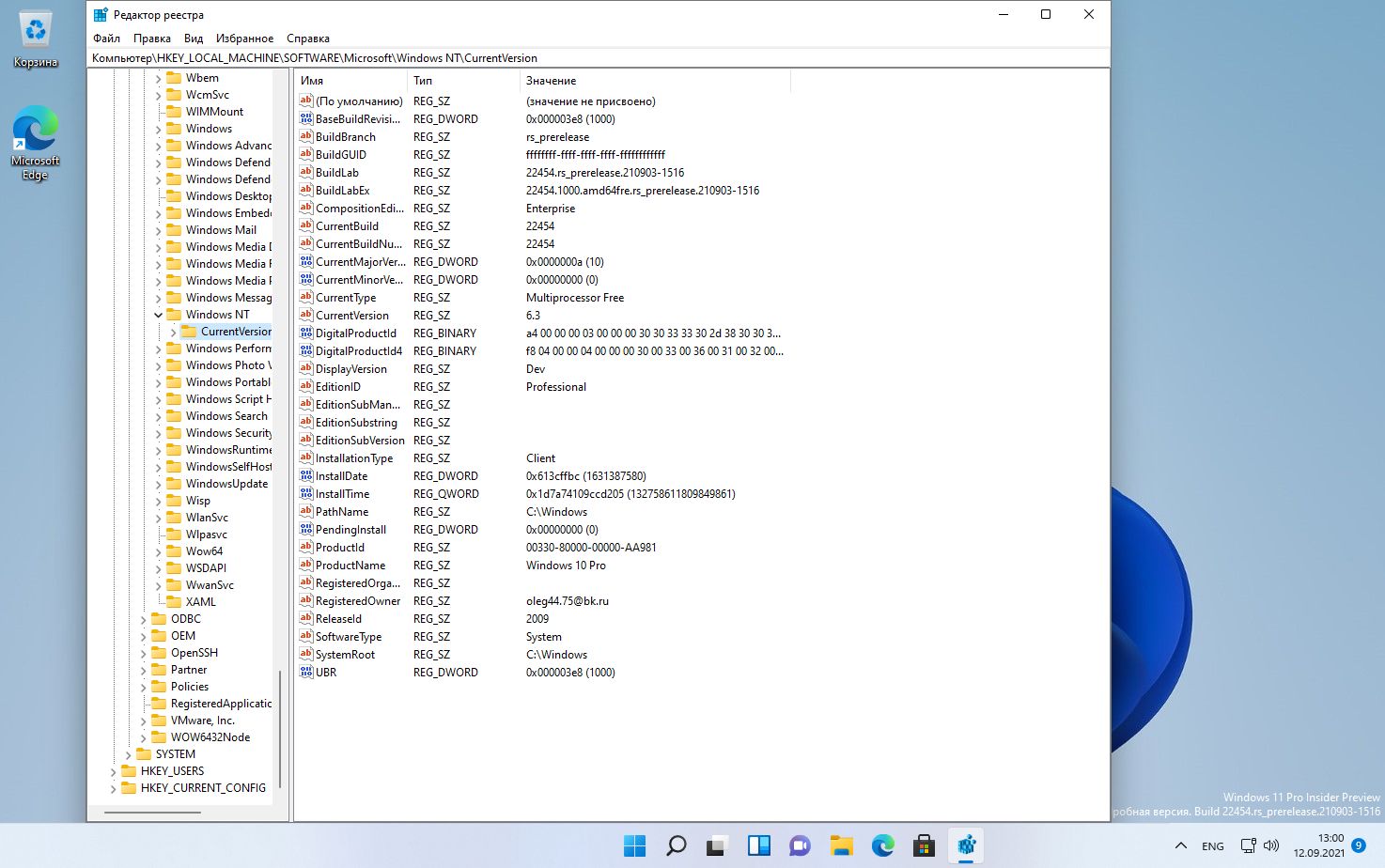Open Microsoft Store from the taskbar

click(925, 845)
